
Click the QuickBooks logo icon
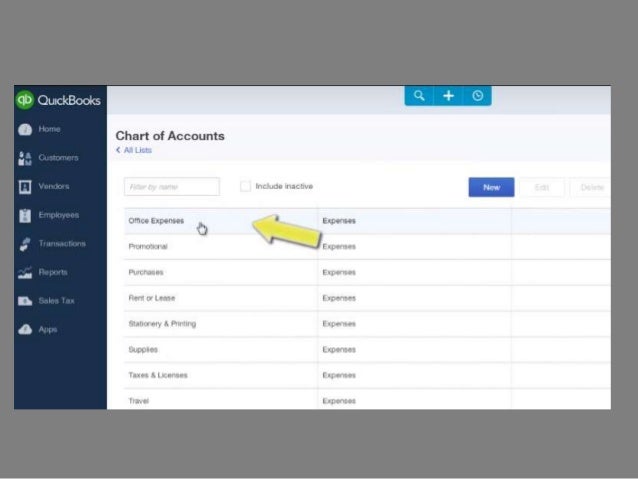coord(24,100)
